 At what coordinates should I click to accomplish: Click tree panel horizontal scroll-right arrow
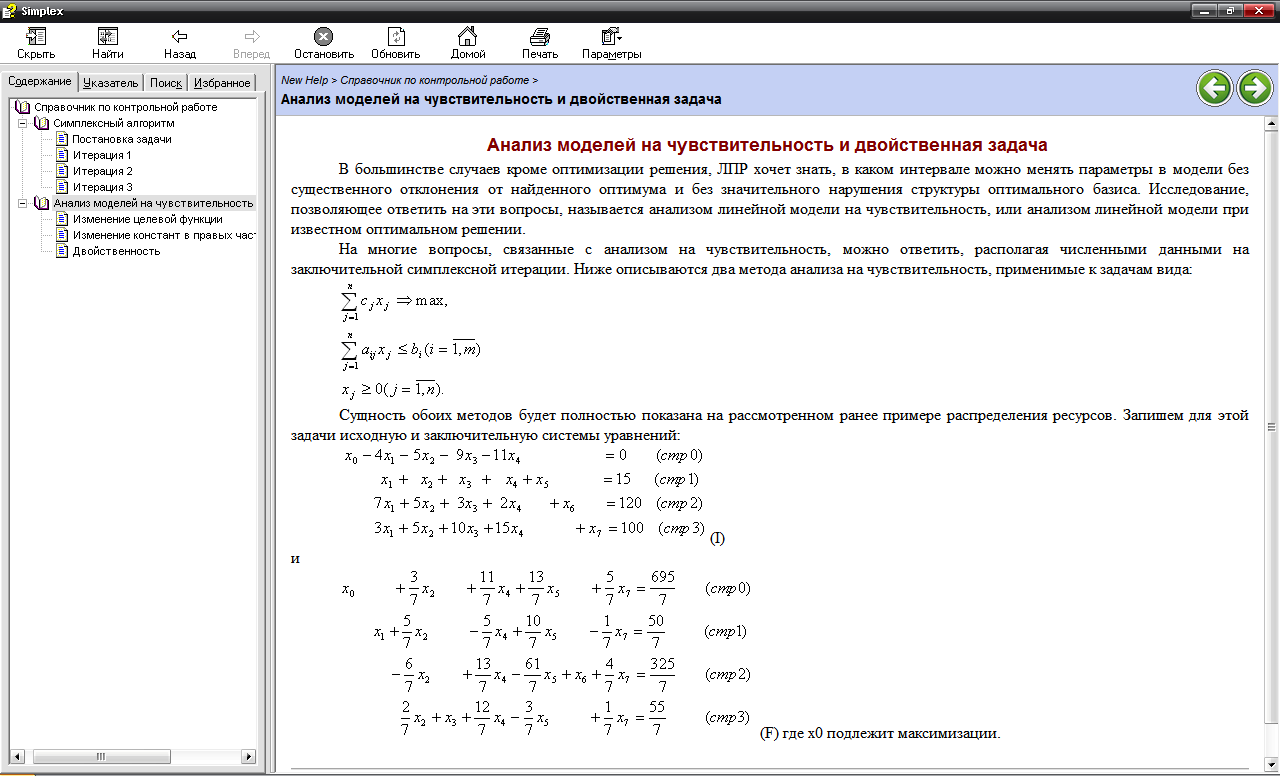pos(249,757)
